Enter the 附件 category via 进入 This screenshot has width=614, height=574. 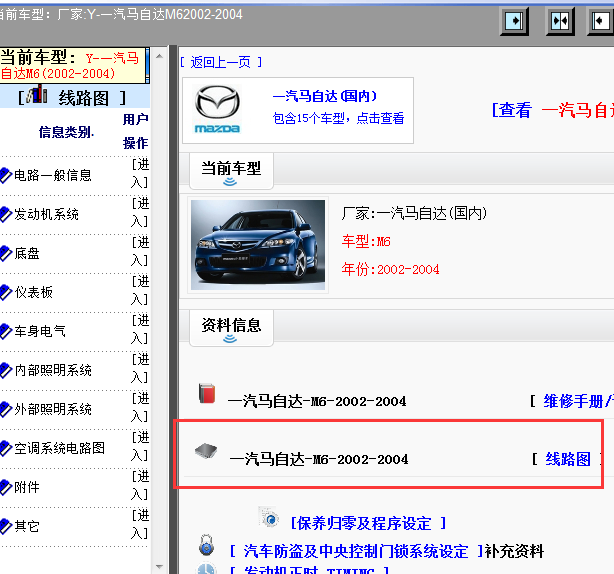tap(140, 485)
